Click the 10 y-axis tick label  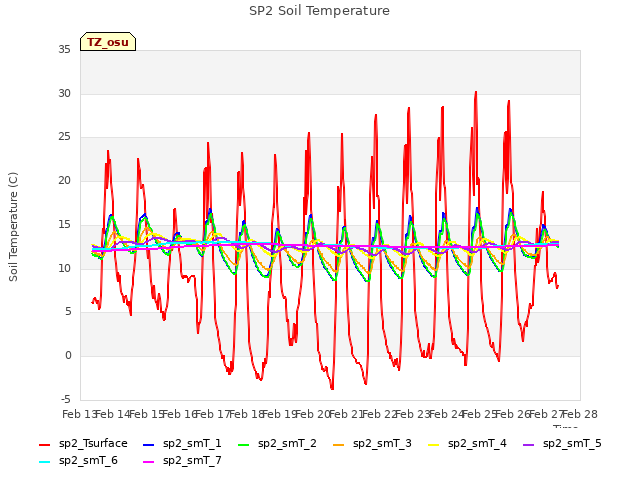coord(64,268)
